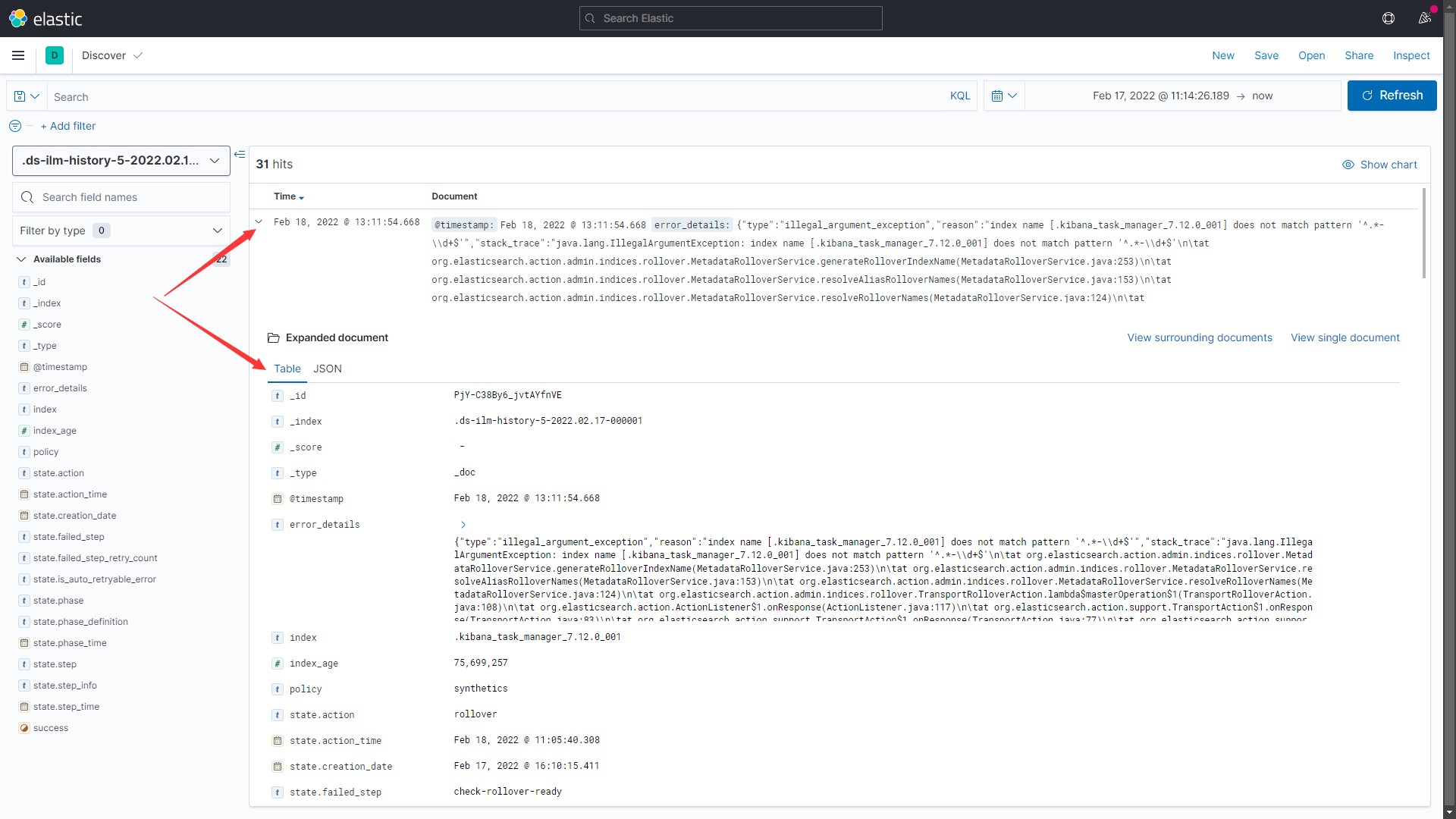Click the _id type icon in document table
The image size is (1456, 819).
pos(278,396)
